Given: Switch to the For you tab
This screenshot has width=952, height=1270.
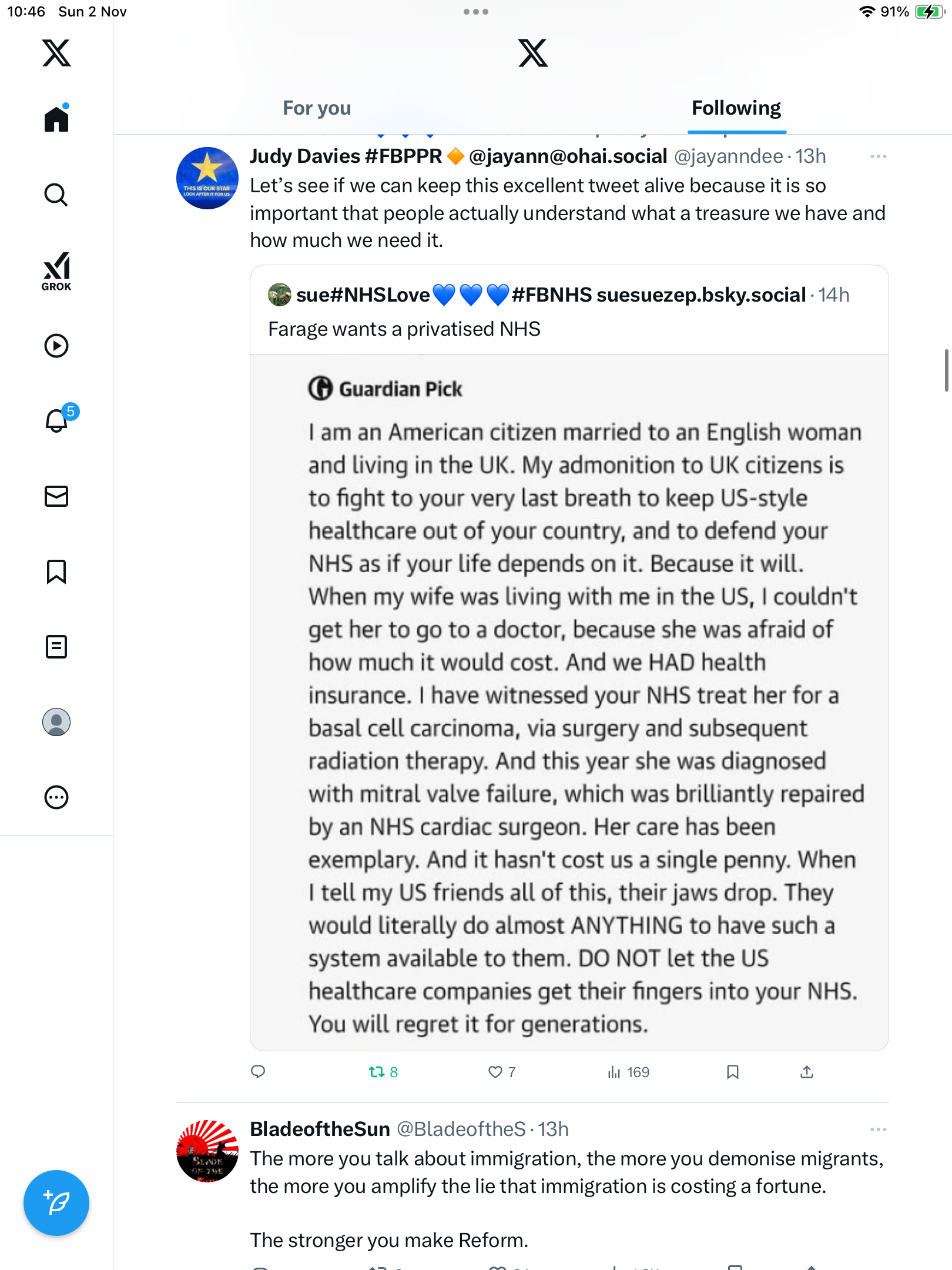Looking at the screenshot, I should (317, 108).
